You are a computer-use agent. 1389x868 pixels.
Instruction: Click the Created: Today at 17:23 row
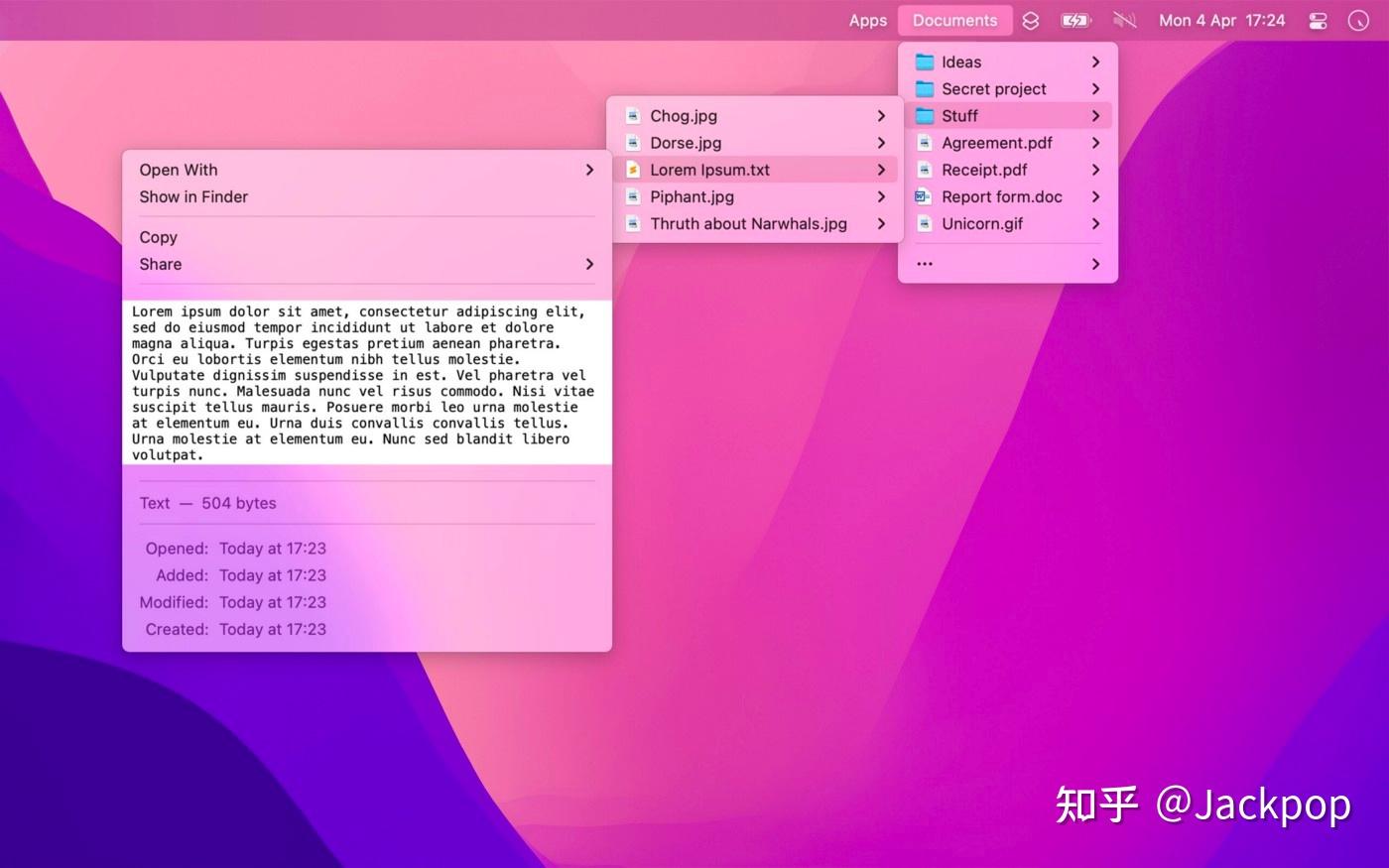pos(235,628)
